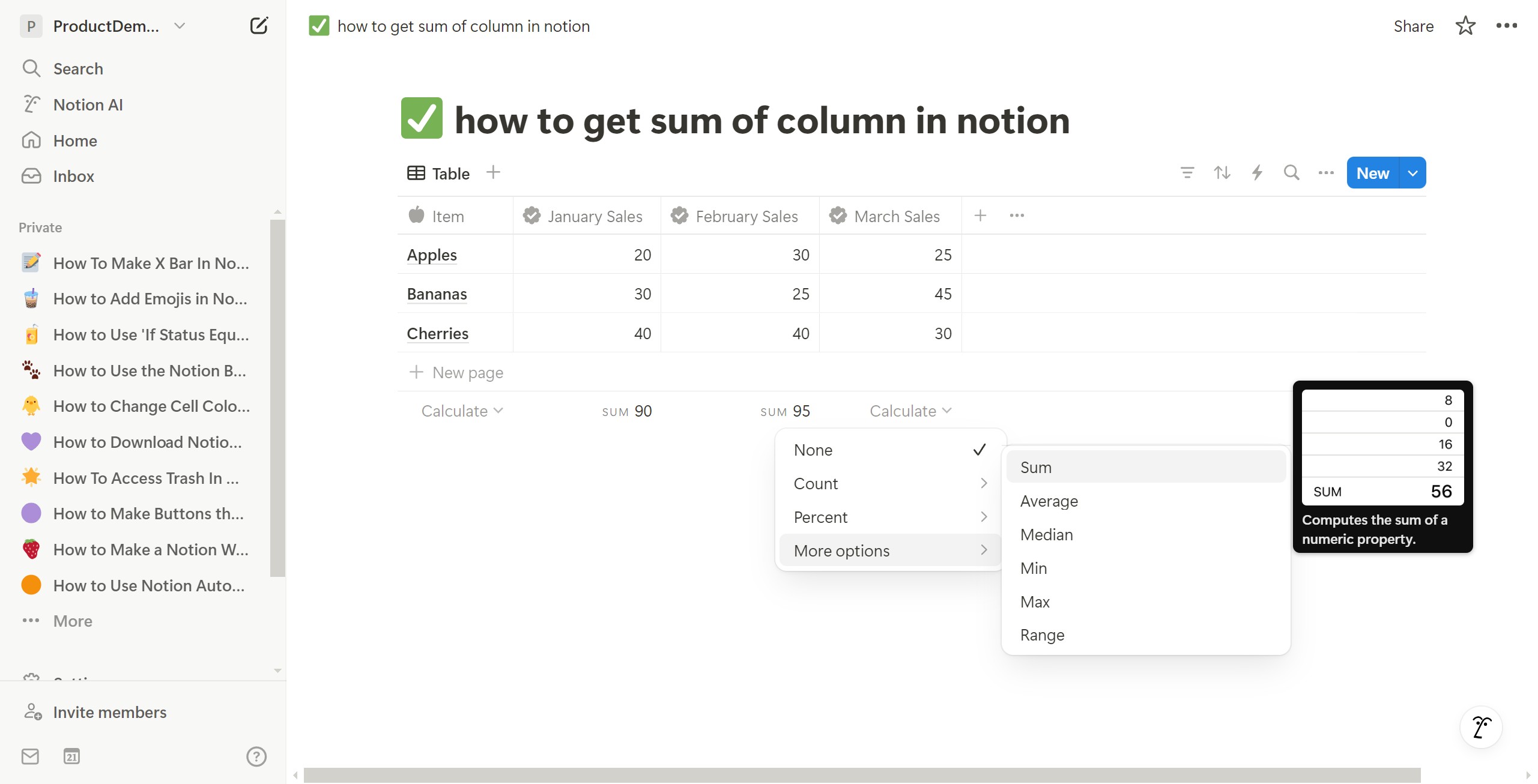Open the Calculate dropdown under March Sales
Image resolution: width=1538 pixels, height=784 pixels.
click(x=910, y=411)
